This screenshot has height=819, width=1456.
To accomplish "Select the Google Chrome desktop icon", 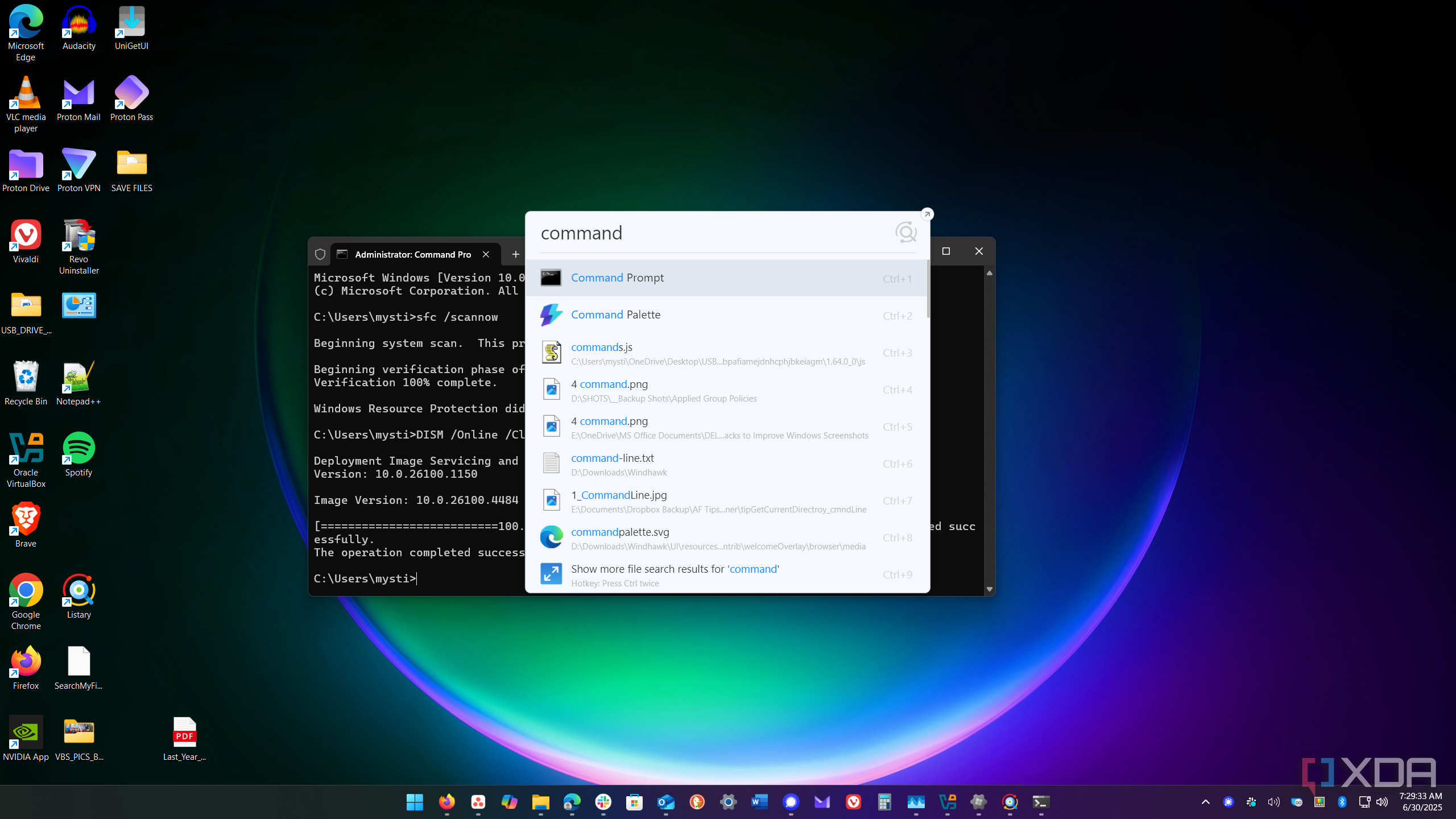I will click(x=26, y=602).
